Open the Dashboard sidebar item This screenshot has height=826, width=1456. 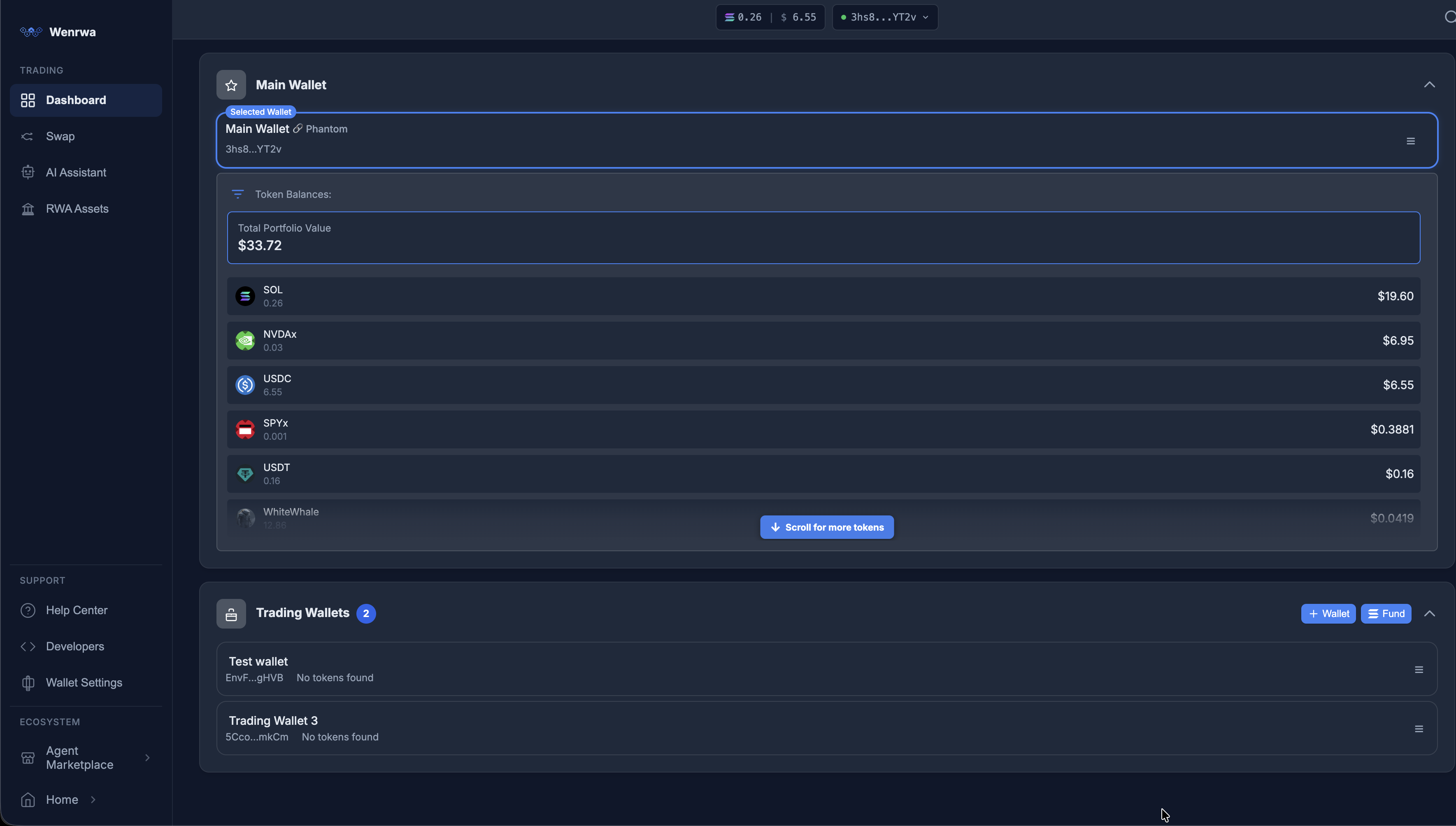(86, 100)
